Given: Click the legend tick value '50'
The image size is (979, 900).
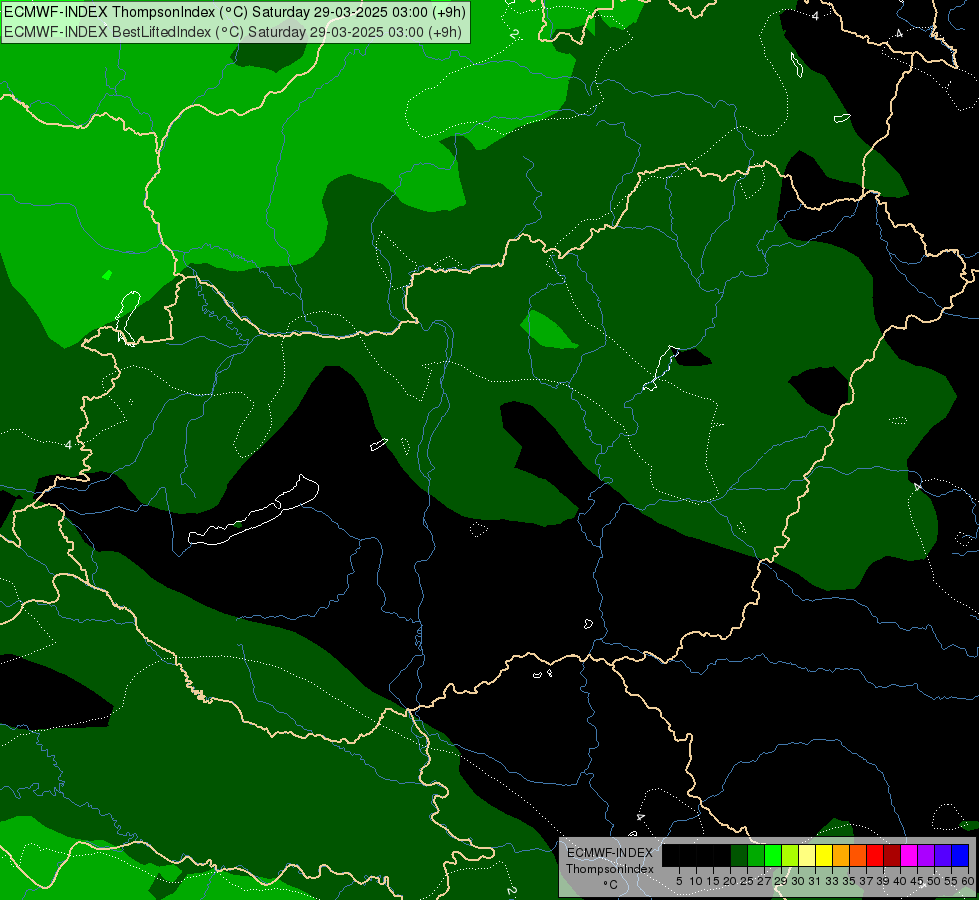Looking at the screenshot, I should tap(934, 881).
